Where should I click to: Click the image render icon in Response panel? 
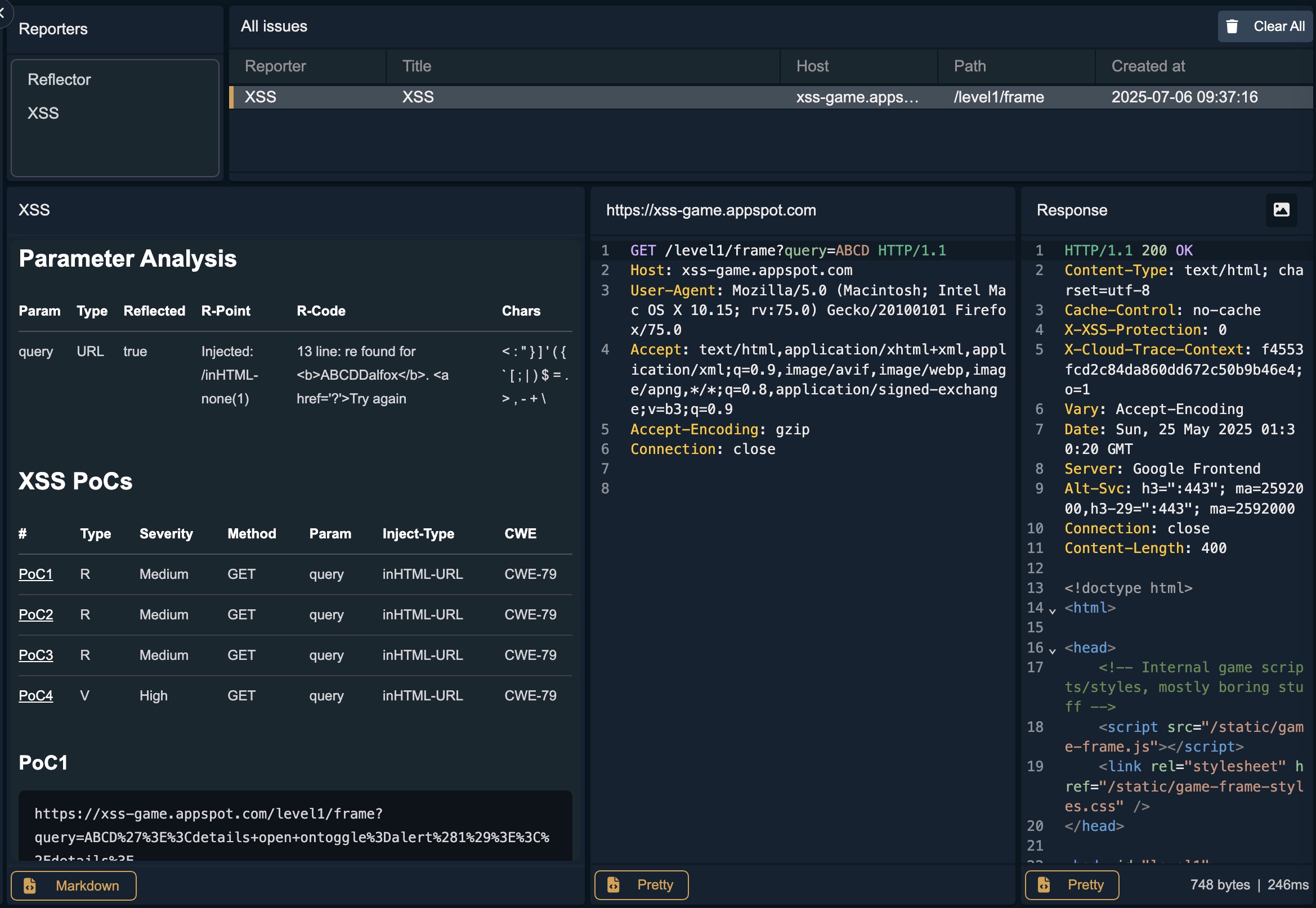click(x=1281, y=210)
